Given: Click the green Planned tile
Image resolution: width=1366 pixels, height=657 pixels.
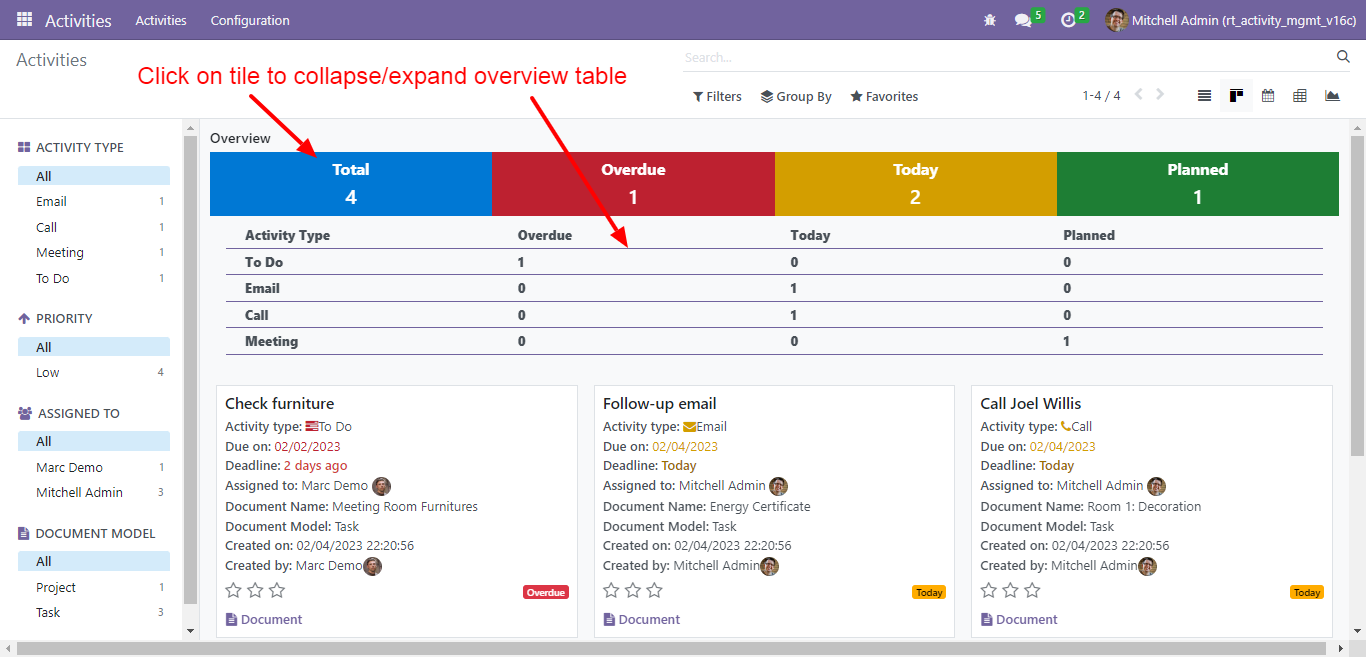Looking at the screenshot, I should (1198, 184).
